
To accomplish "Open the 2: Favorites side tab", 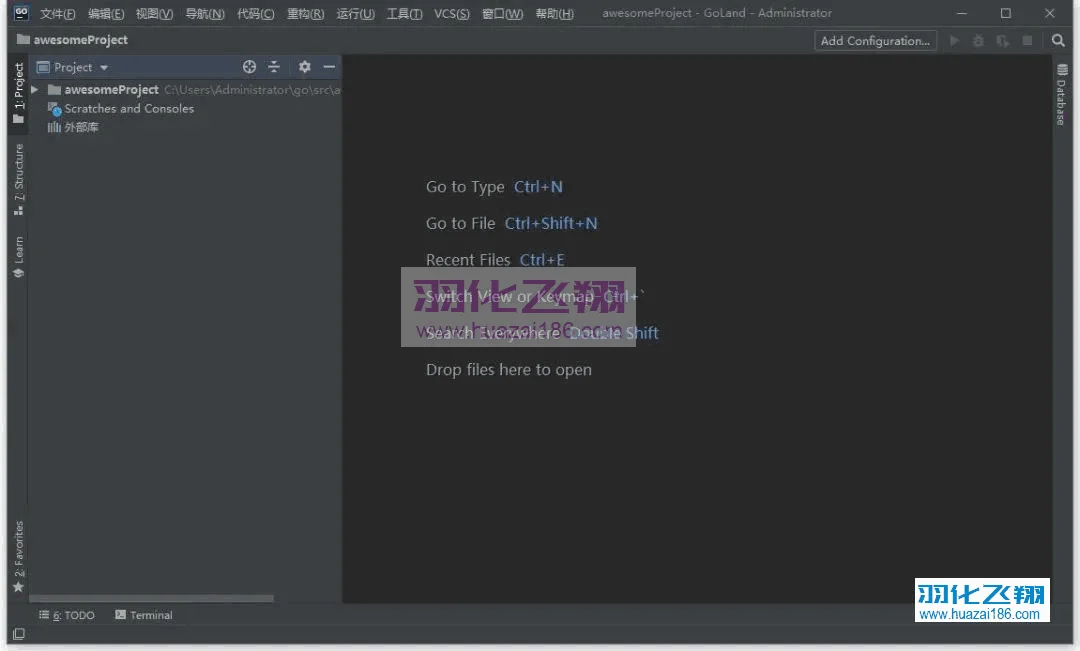I will click(18, 557).
